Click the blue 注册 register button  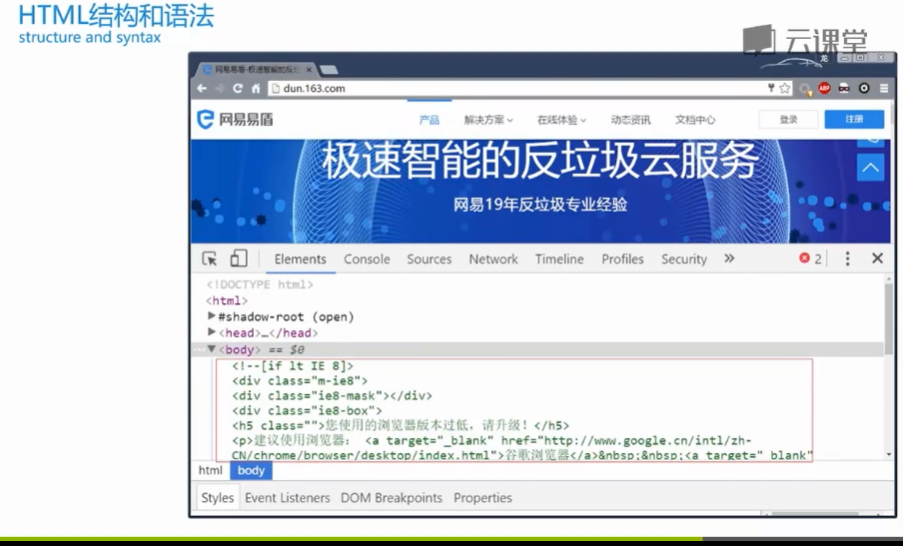coord(854,119)
